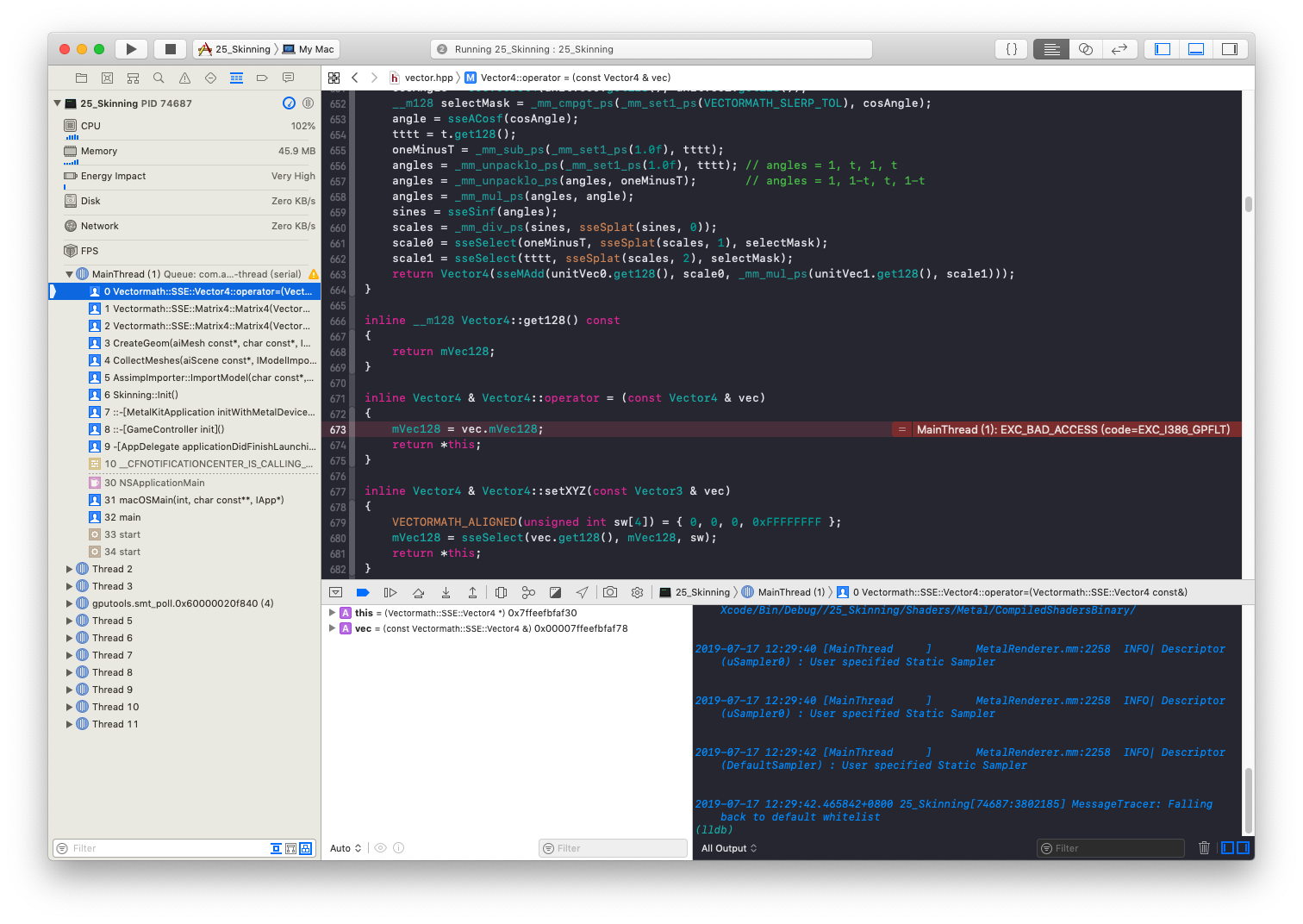Toggle the debug area visibility

point(1195,48)
